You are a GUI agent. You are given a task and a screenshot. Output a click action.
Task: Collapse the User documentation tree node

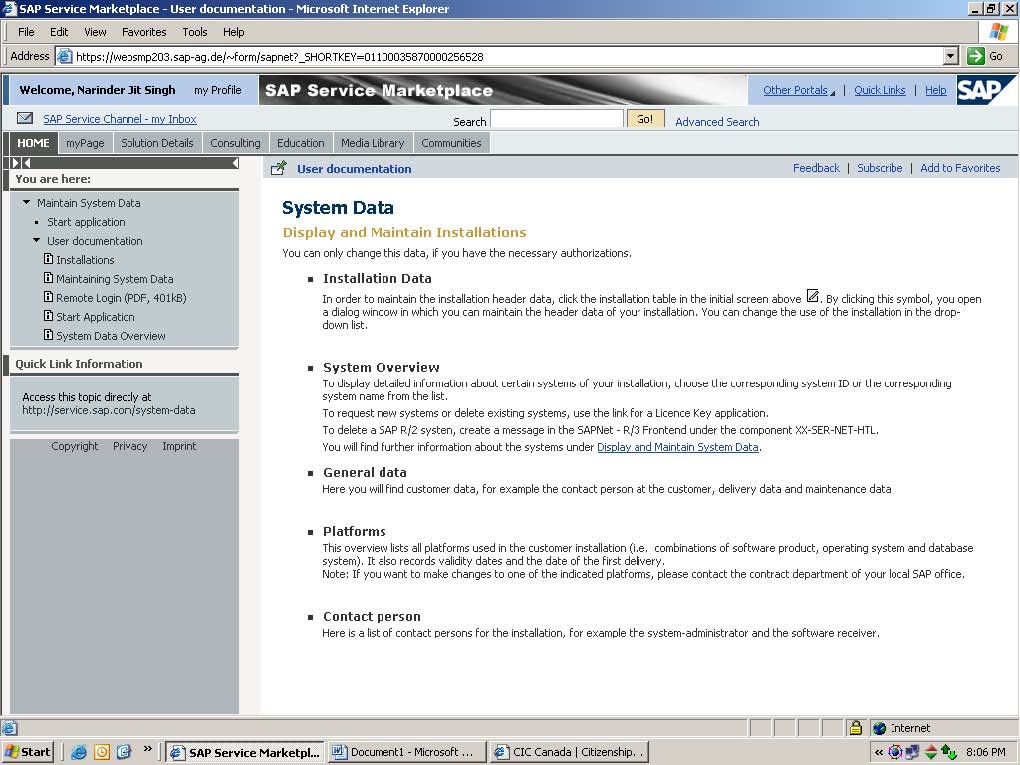pos(36,240)
